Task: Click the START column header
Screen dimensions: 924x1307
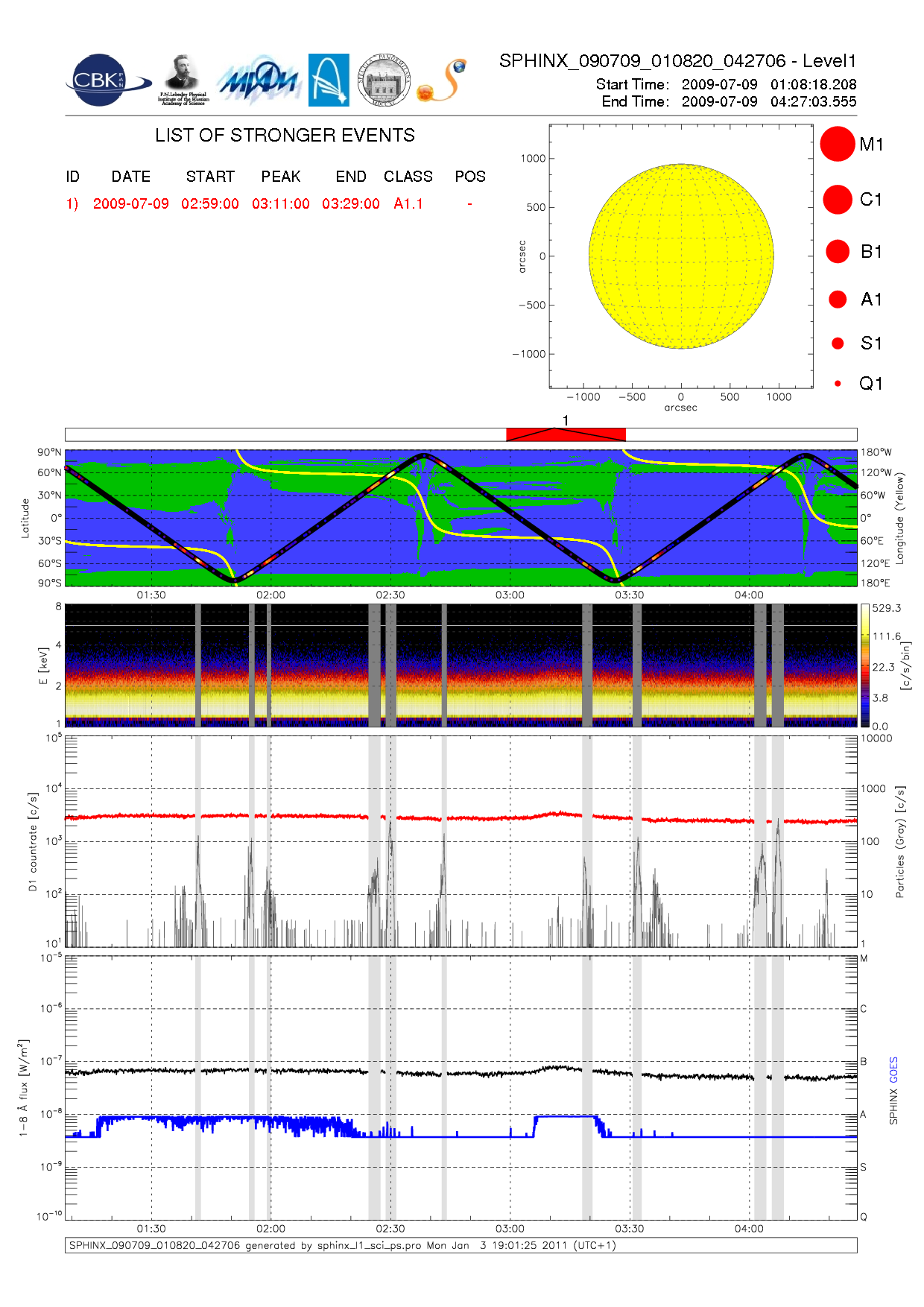Action: tap(210, 177)
